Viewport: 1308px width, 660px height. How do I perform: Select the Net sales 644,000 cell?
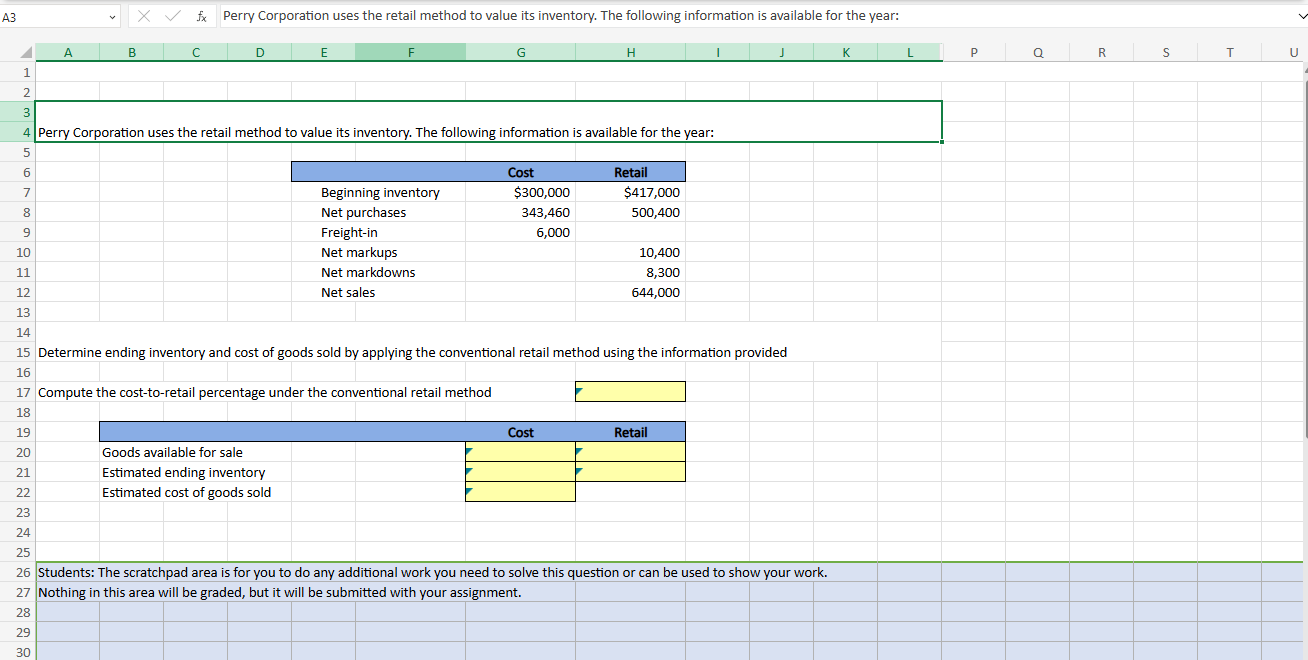click(630, 292)
